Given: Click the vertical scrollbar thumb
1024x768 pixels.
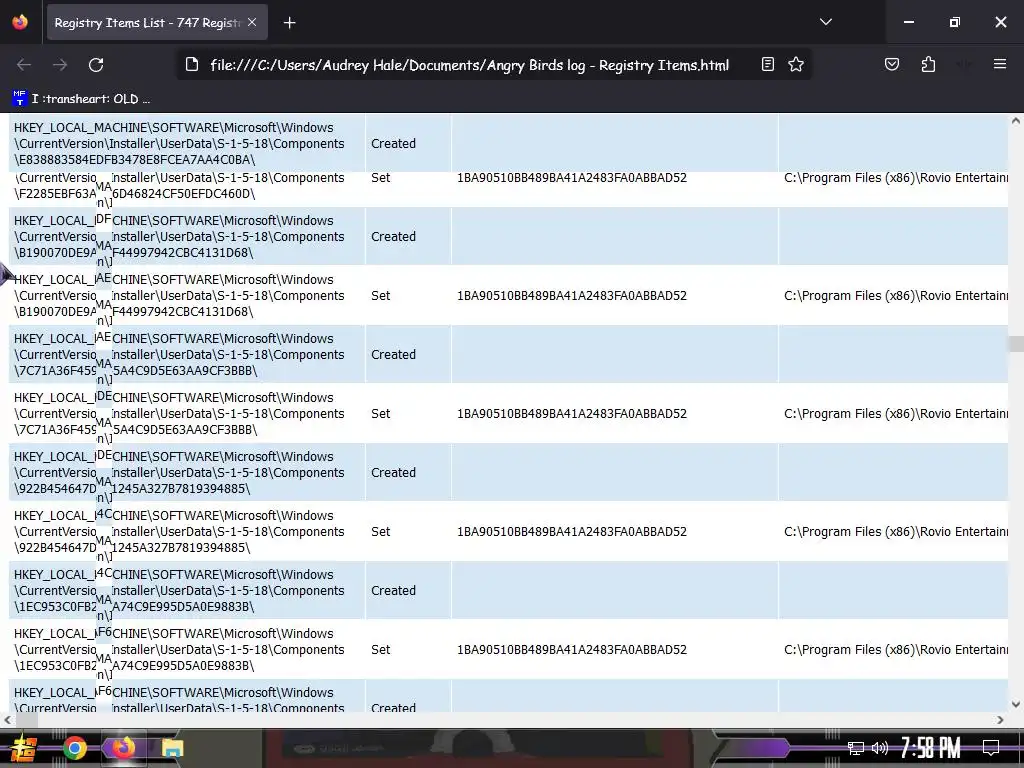Looking at the screenshot, I should [1016, 344].
